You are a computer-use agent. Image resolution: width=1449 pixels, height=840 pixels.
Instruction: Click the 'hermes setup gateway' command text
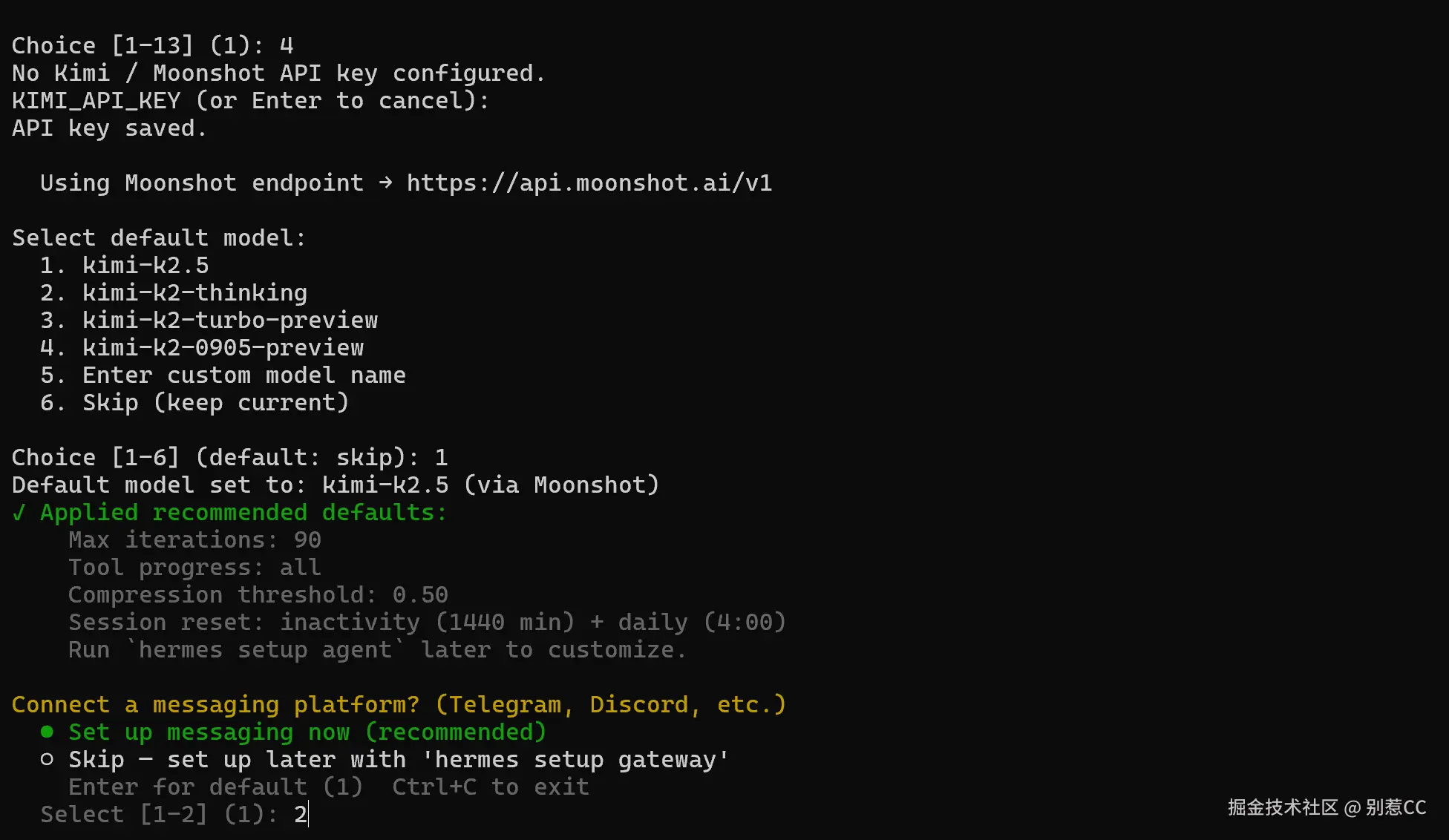[x=575, y=760]
